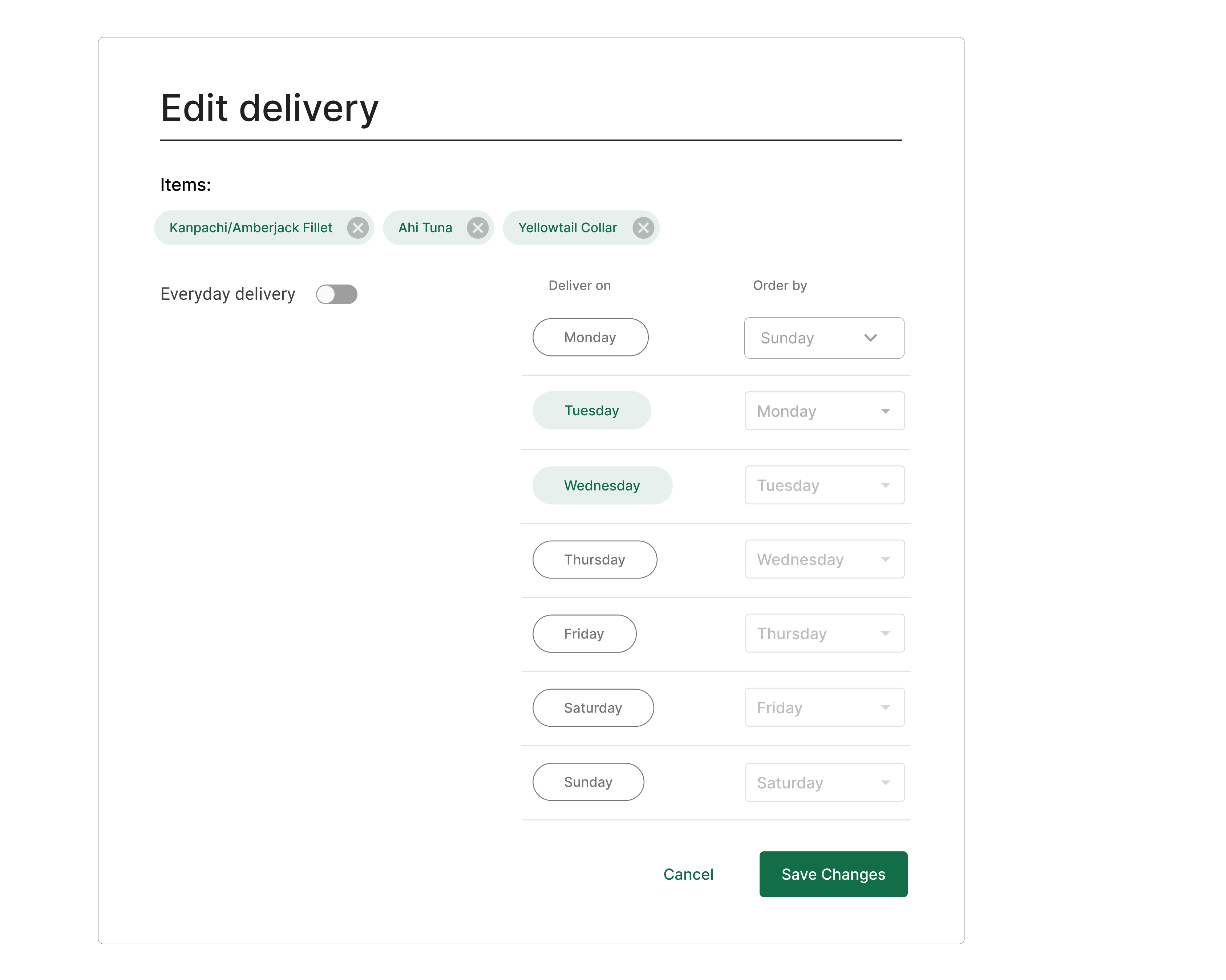1226x980 pixels.
Task: Click the Kanpachi/Amberjack Fillet chip label
Action: click(x=251, y=228)
